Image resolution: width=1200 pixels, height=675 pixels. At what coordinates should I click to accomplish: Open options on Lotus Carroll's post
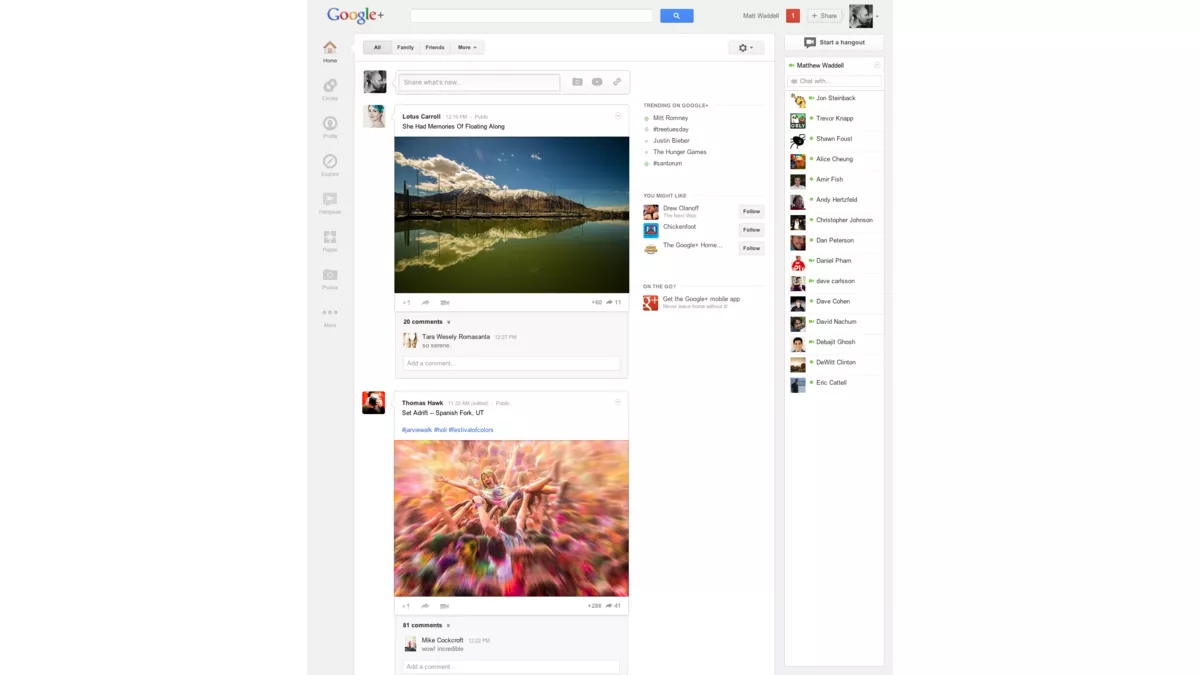618,117
